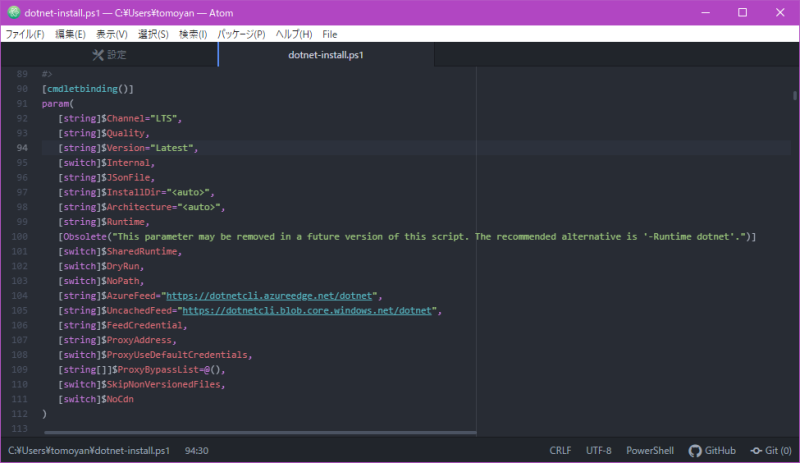Click the horizontal scrollbar thumb

click(260, 433)
